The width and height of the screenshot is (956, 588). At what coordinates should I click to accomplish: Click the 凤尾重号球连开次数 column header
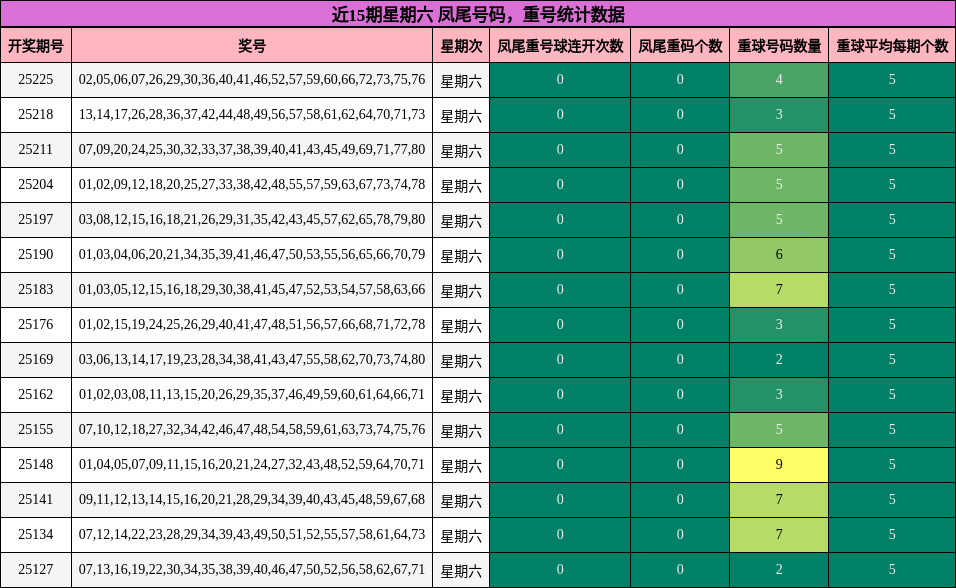(x=560, y=45)
